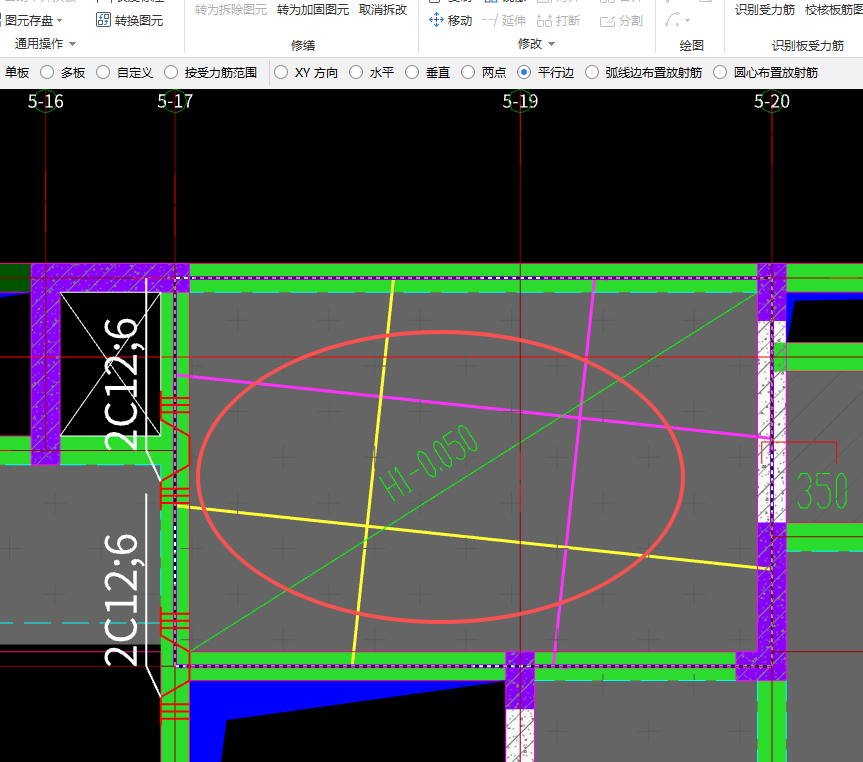The height and width of the screenshot is (762, 863).
Task: Select the 按受力筋范围 radio option
Action: pos(171,72)
